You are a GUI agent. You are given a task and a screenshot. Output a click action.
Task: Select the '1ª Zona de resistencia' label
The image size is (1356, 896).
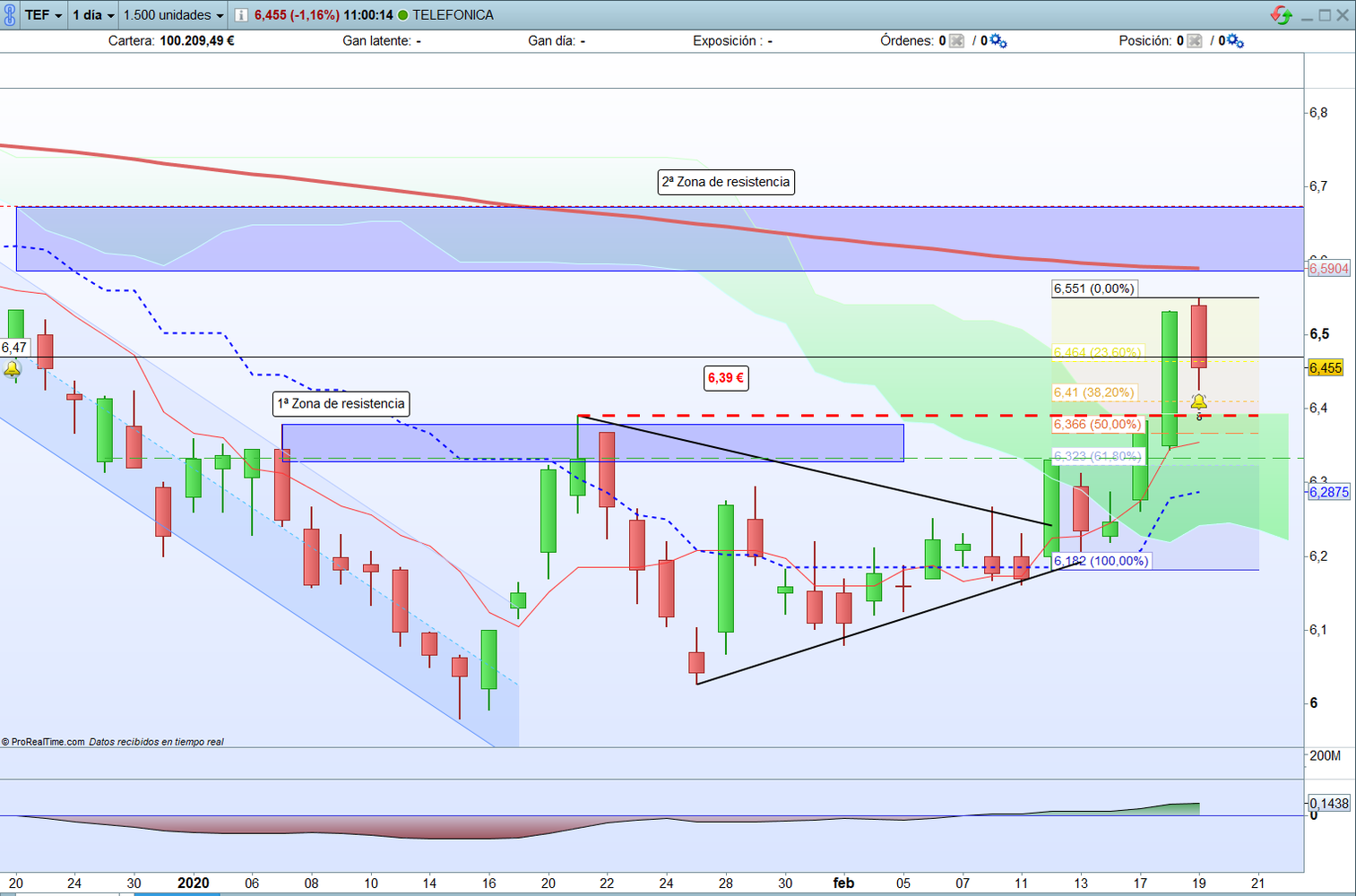point(341,404)
